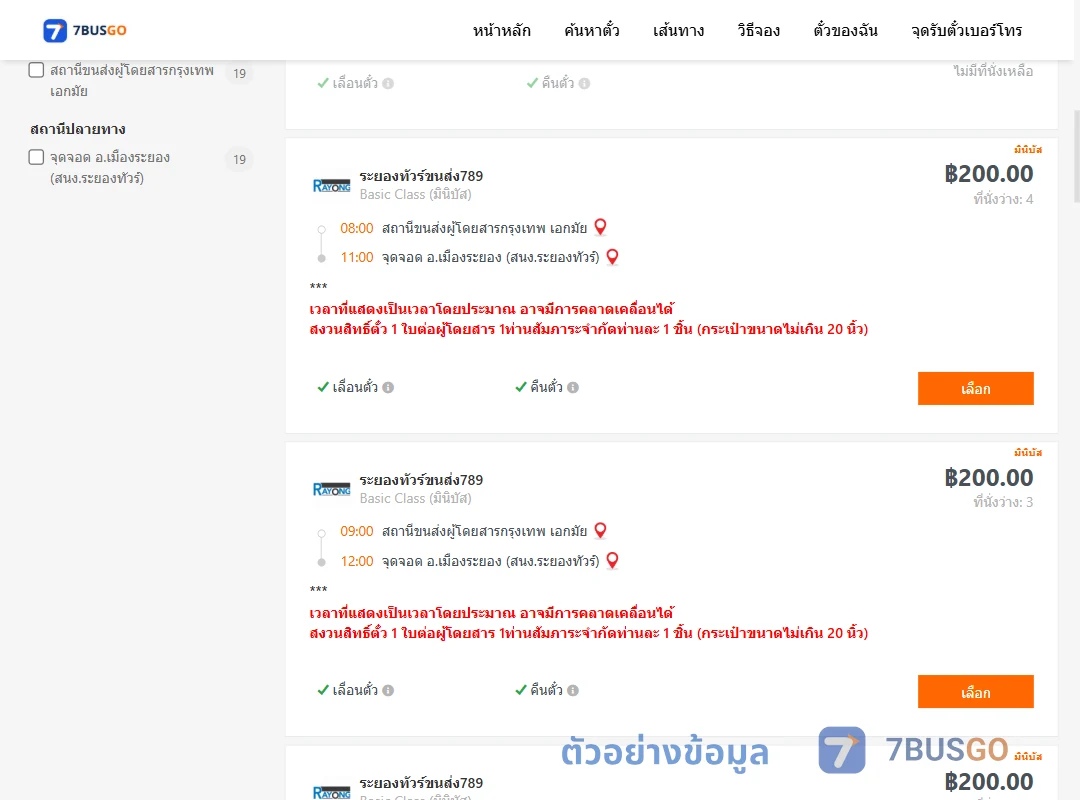Open the ตั๋วของฉัน menu item

pos(845,30)
